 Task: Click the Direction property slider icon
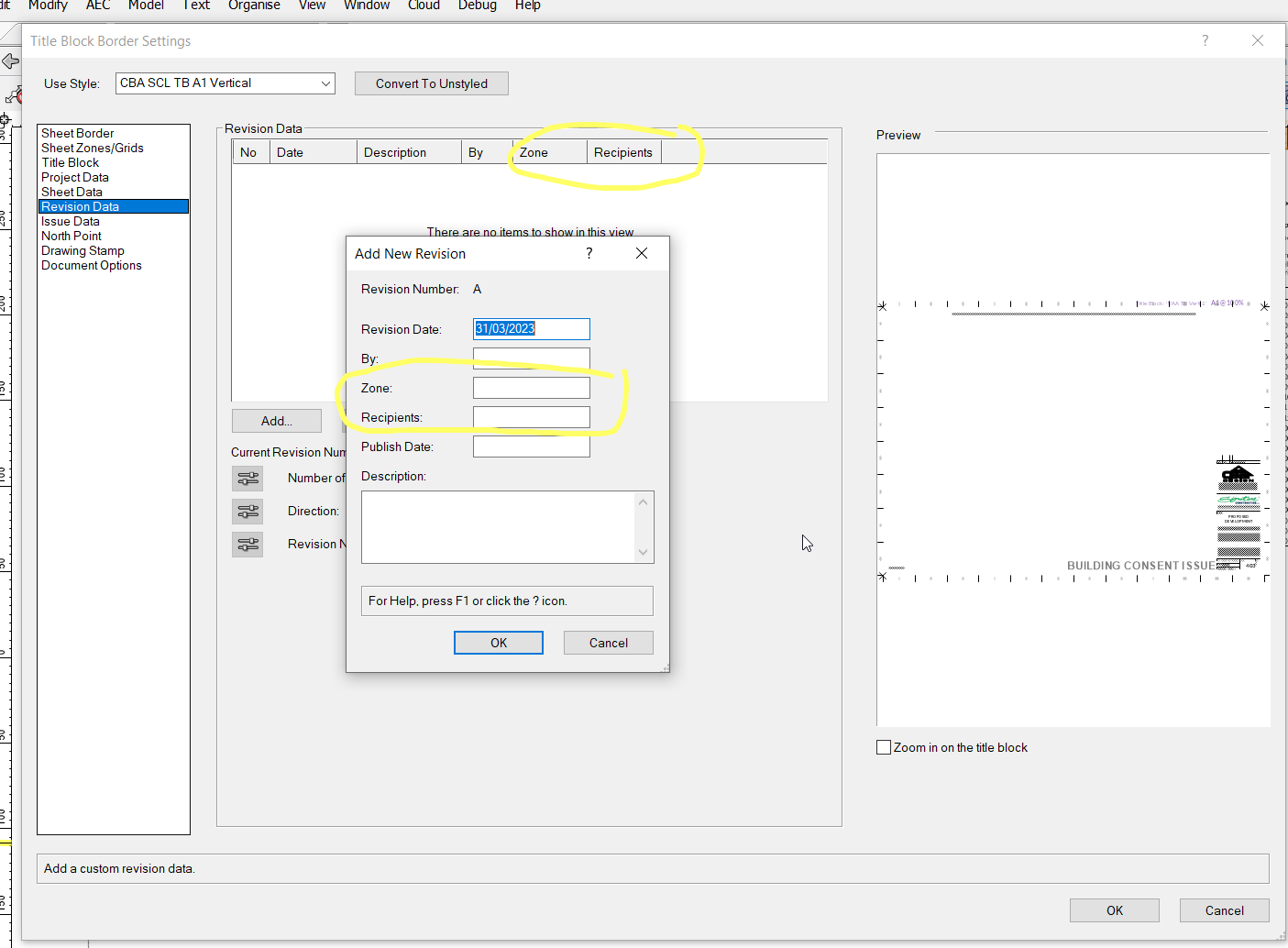tap(248, 511)
